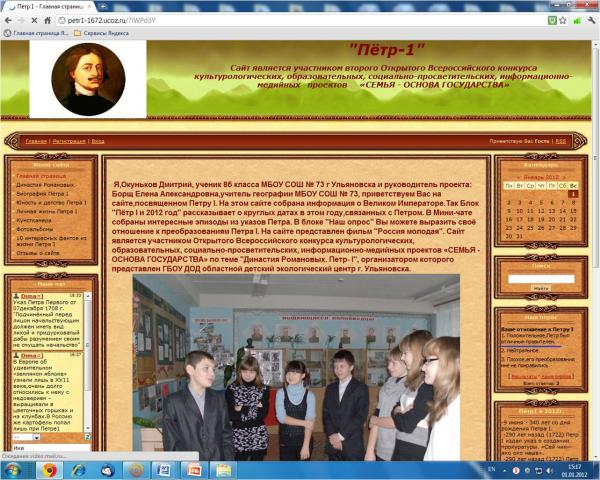The width and height of the screenshot is (600, 480).
Task: Open 'Личная жизнь Петра I' menu item
Action: (x=47, y=211)
